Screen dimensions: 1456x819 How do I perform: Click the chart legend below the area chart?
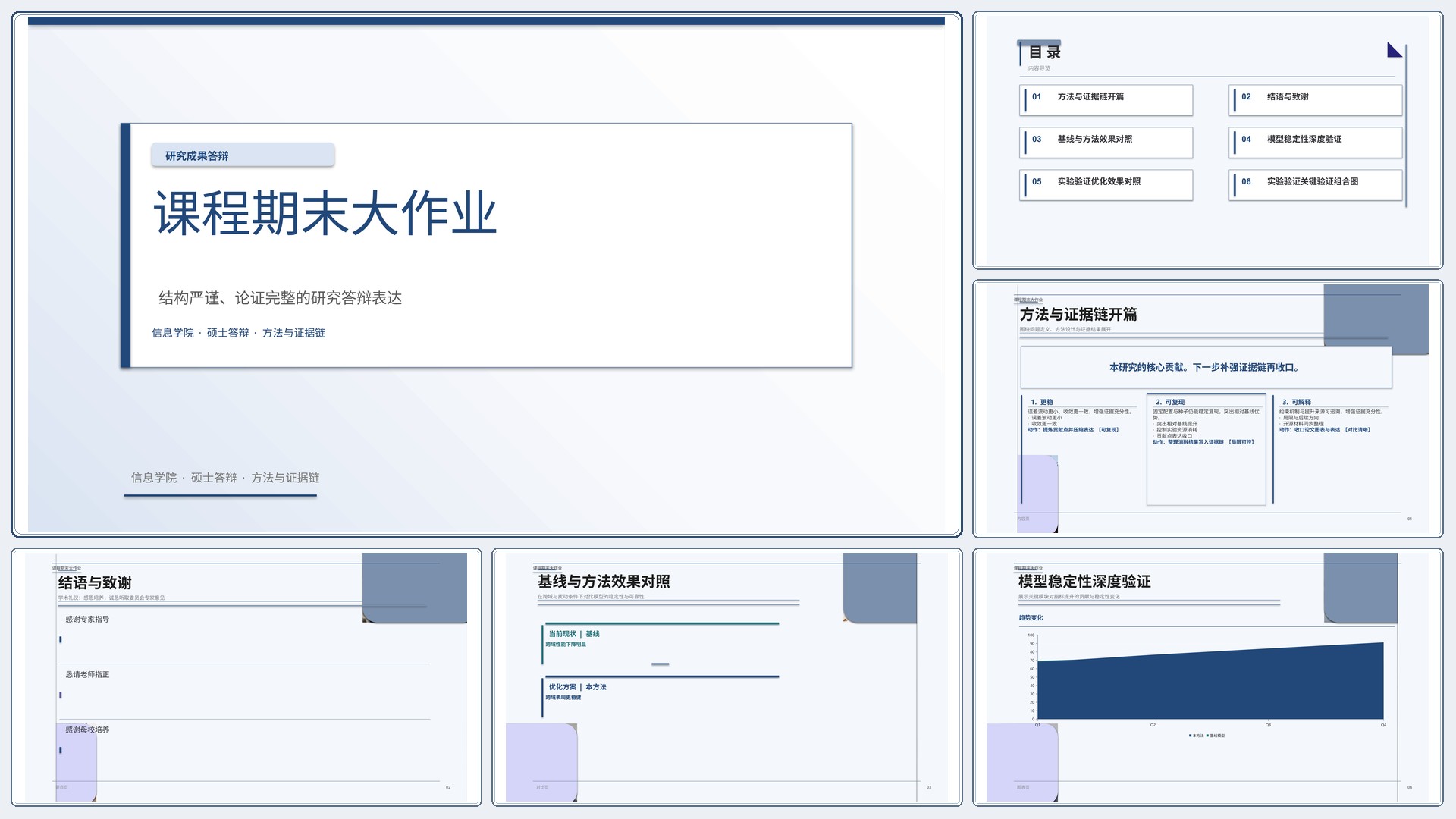click(x=1207, y=736)
